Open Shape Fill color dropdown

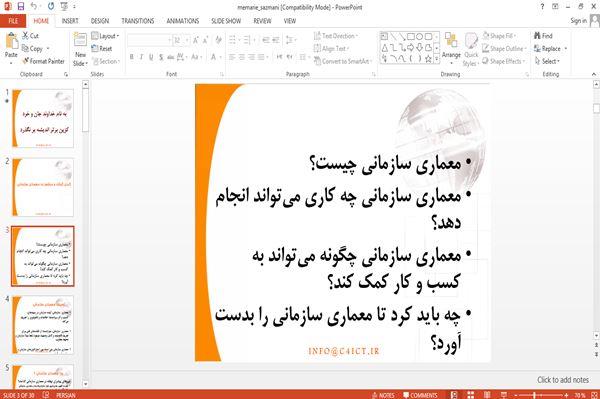tap(499, 36)
